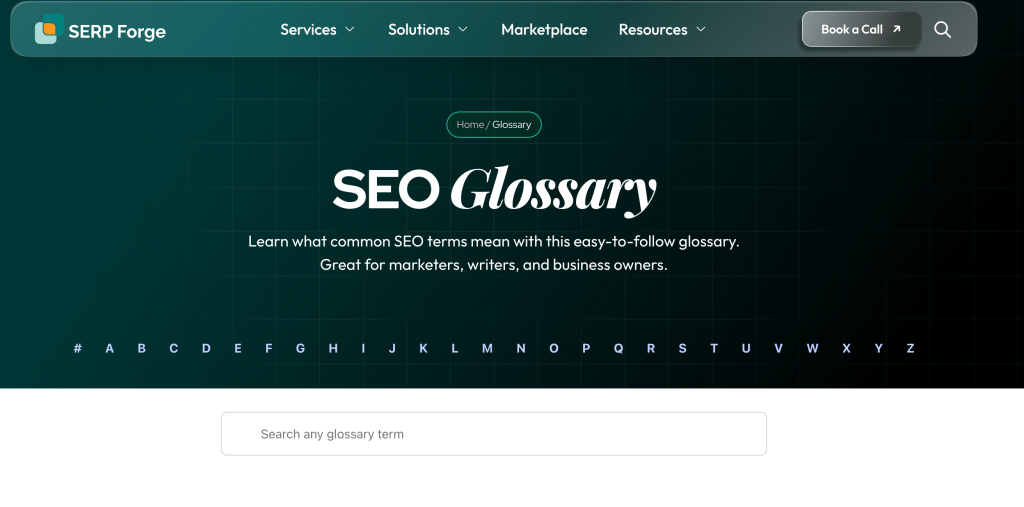Expand the Solutions dropdown chevron
This screenshot has width=1024, height=507.
pos(463,29)
